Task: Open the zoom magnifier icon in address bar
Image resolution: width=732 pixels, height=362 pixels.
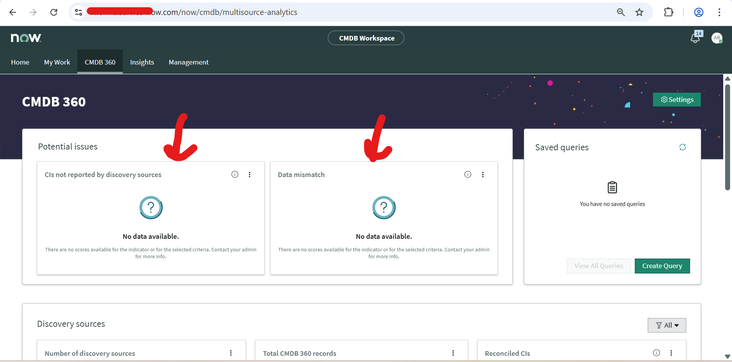Action: (x=621, y=13)
